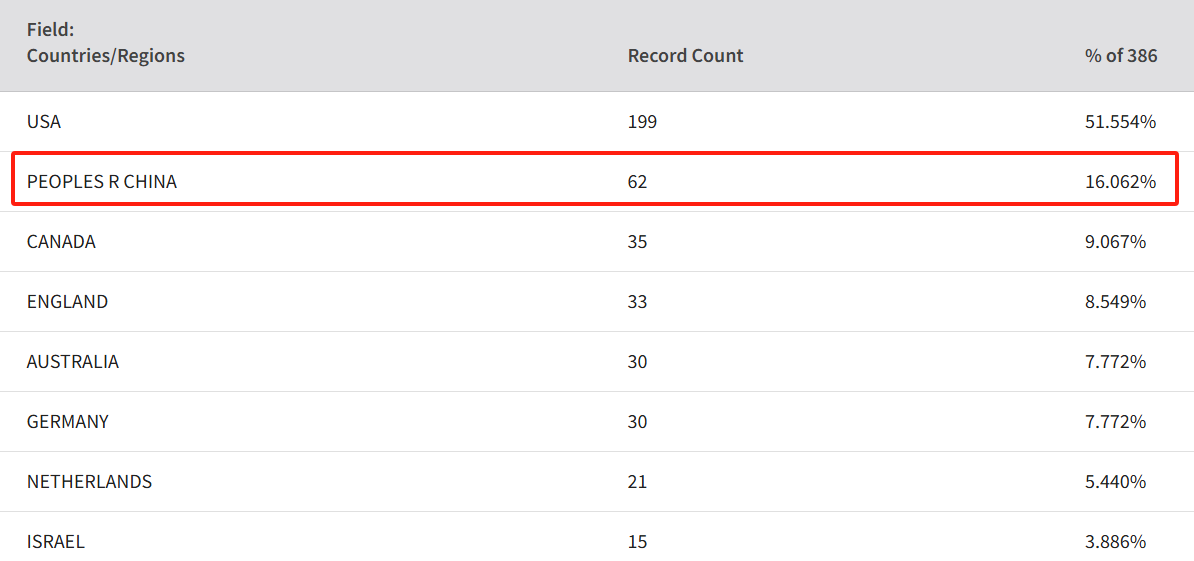Click the 51.554% percentage value

[1120, 122]
